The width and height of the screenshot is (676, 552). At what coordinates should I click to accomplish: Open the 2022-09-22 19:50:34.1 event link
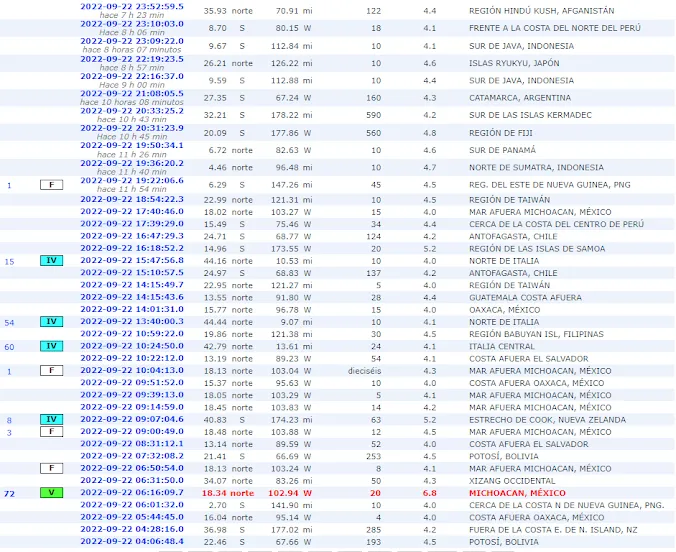coord(132,145)
